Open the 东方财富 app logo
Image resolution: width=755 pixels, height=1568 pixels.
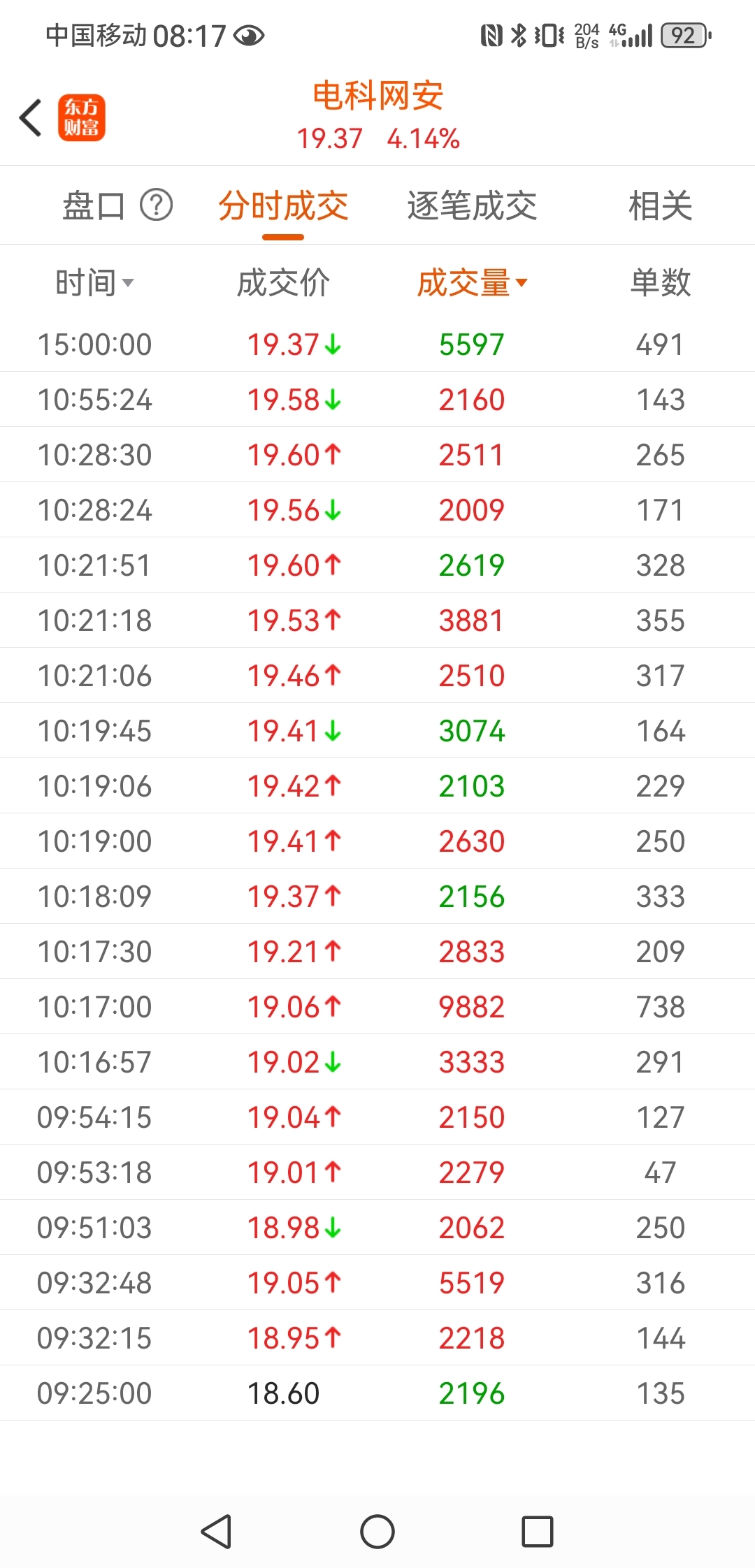[82, 117]
